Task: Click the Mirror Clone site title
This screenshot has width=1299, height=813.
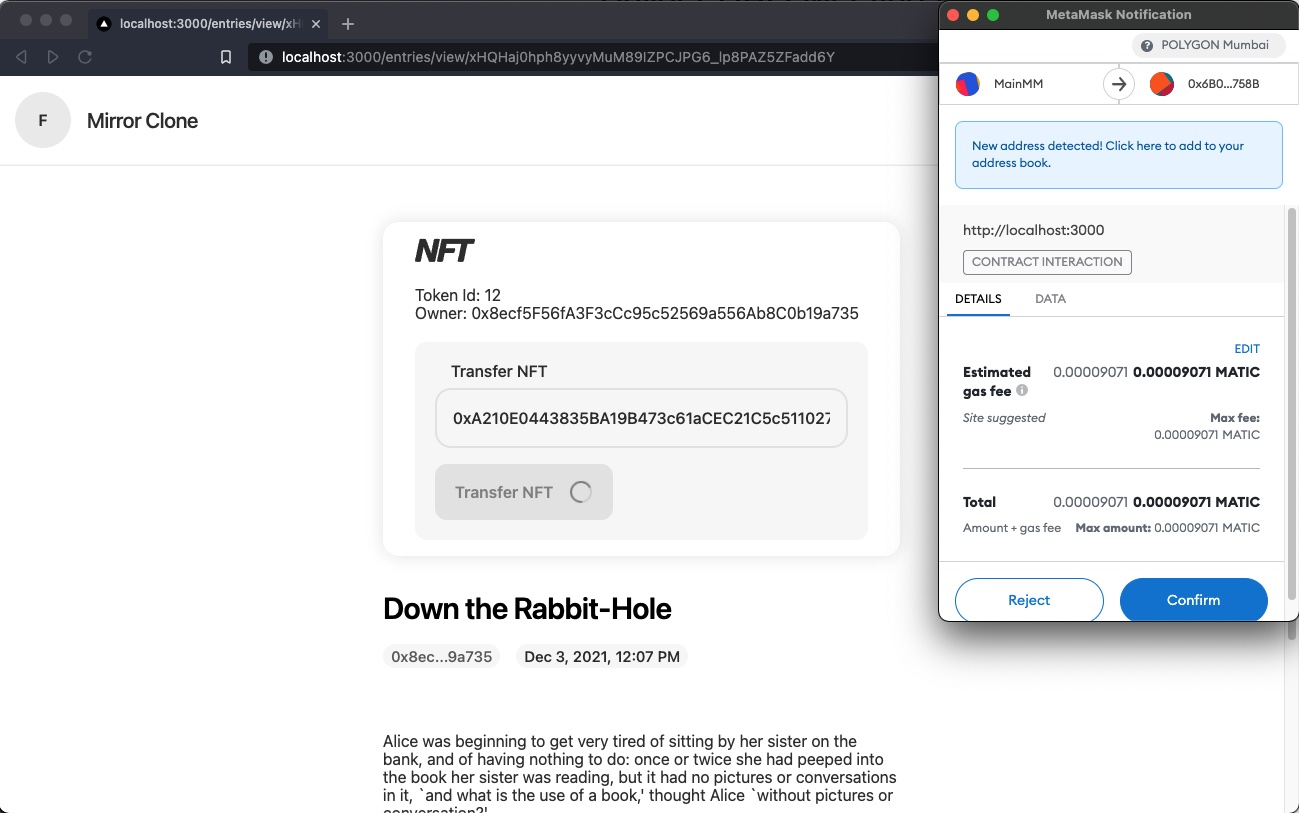Action: (142, 121)
